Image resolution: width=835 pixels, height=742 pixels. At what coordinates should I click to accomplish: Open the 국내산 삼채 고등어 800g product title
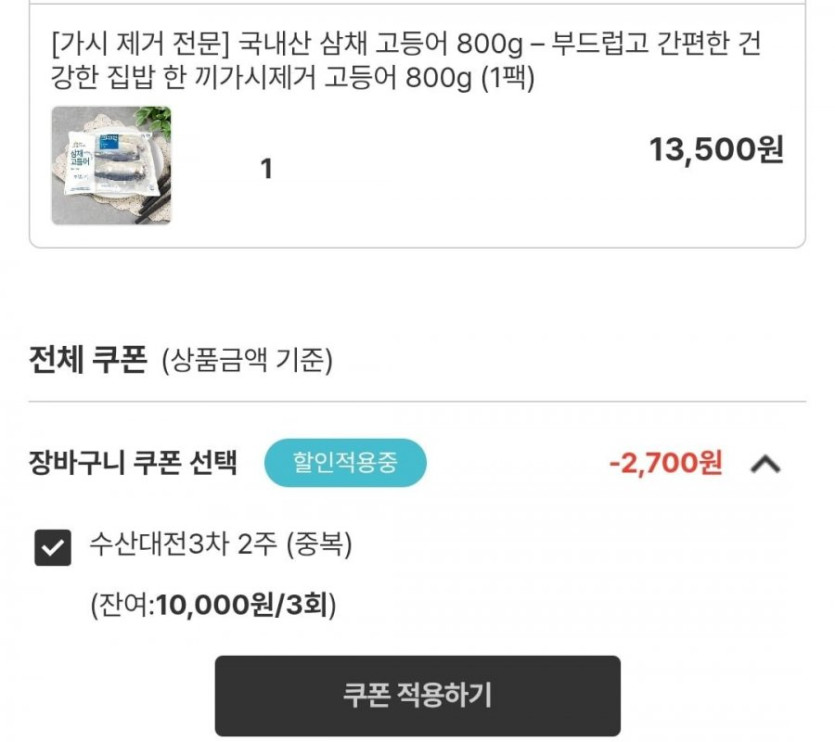[x=400, y=44]
